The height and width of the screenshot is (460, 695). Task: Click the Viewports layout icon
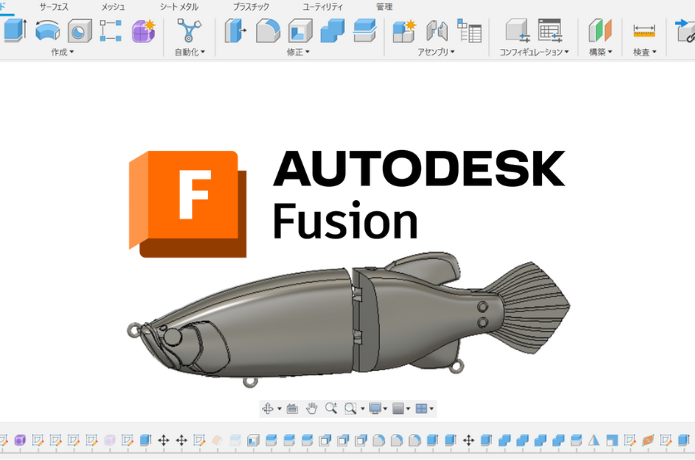421,409
